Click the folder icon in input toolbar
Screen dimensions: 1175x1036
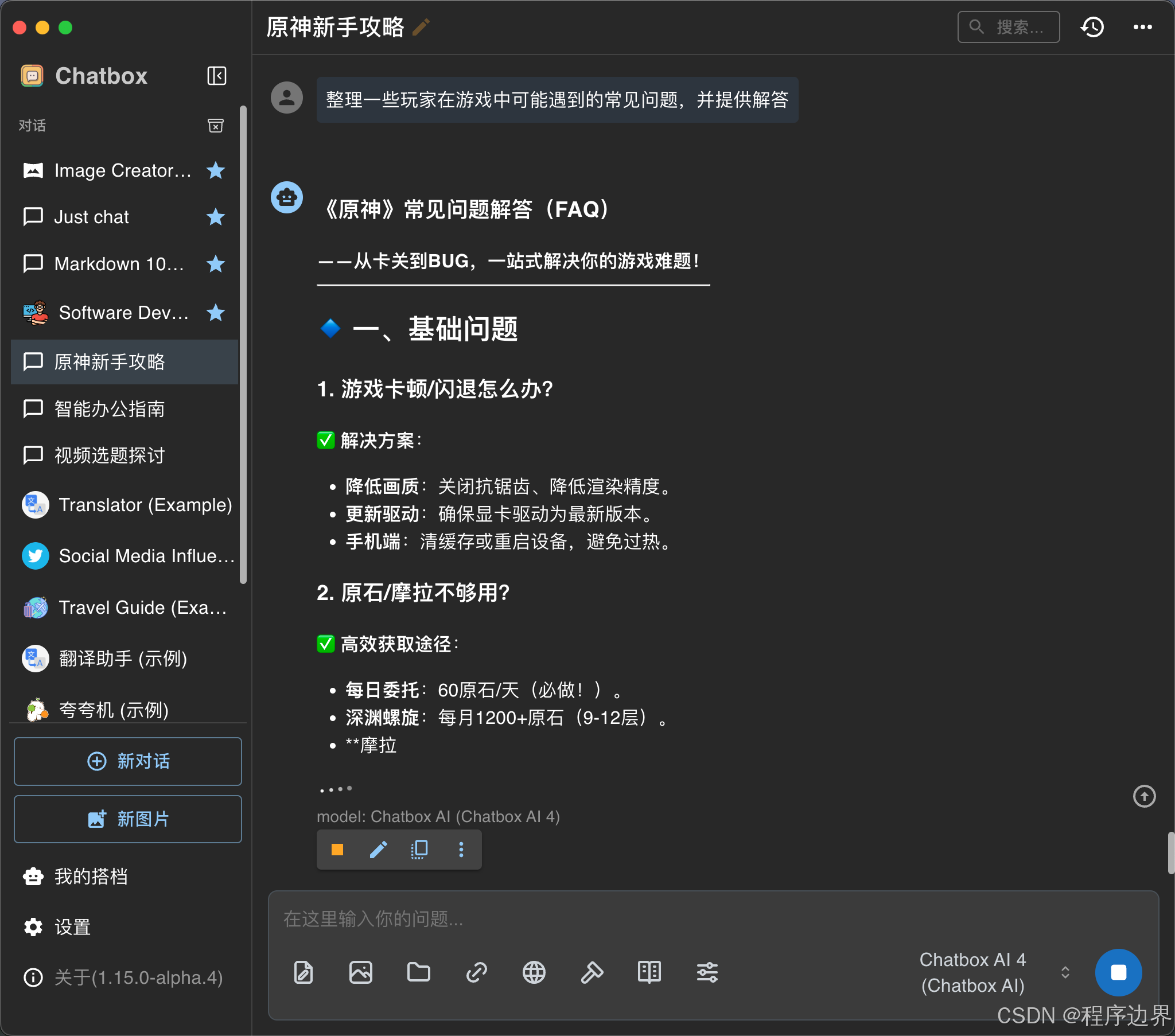click(418, 972)
